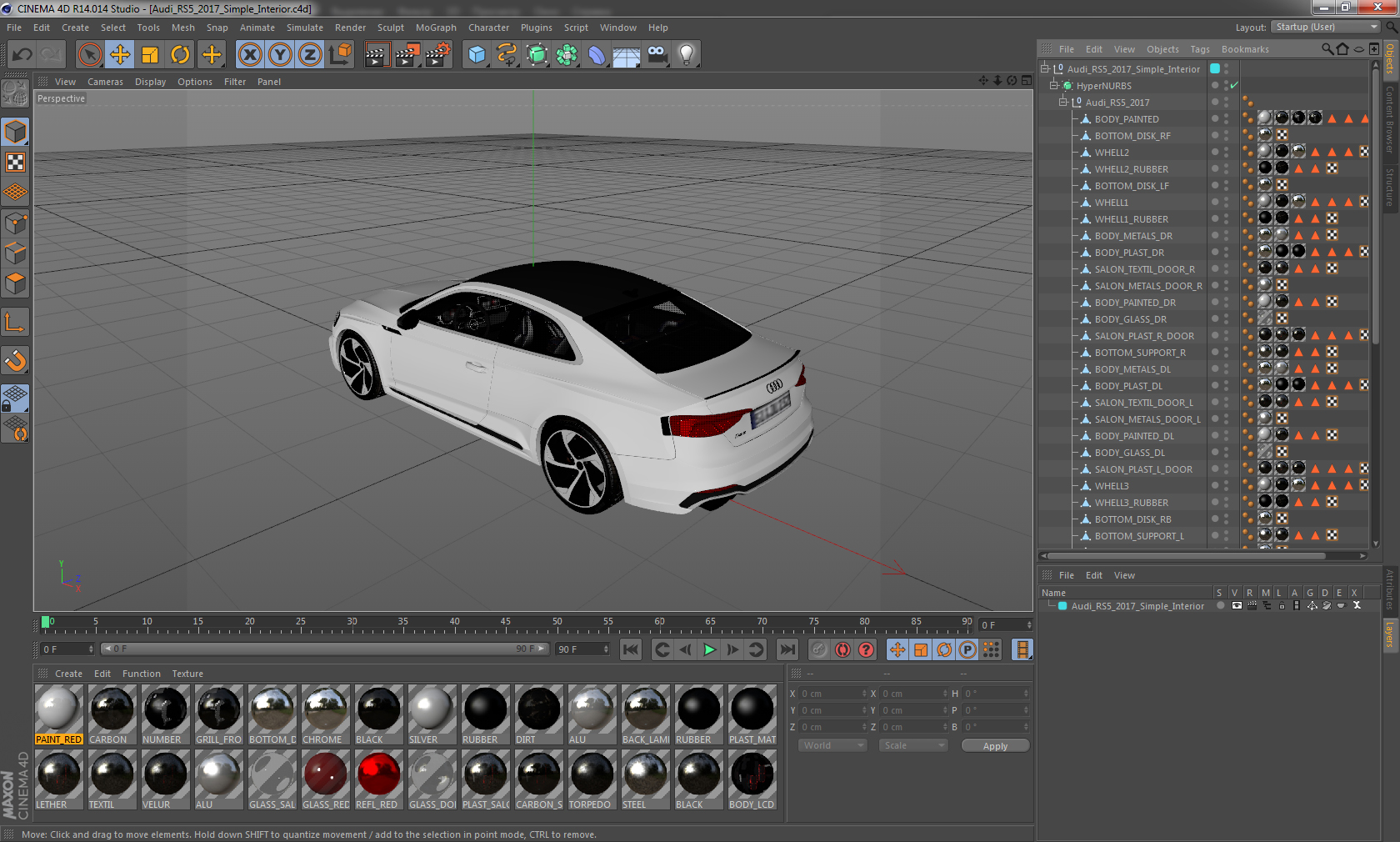Screen dimensions: 1400x842
Task: Toggle visibility dot for WHELL2
Action: click(x=1215, y=152)
